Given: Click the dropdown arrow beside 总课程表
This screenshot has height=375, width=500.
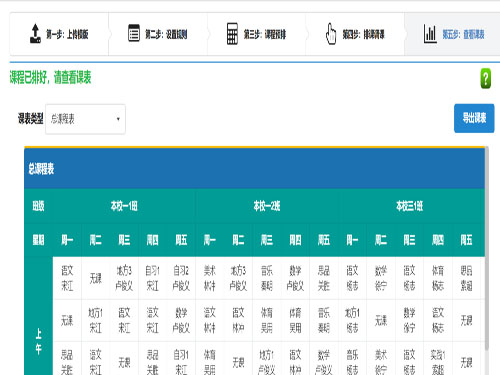Looking at the screenshot, I should tap(118, 119).
